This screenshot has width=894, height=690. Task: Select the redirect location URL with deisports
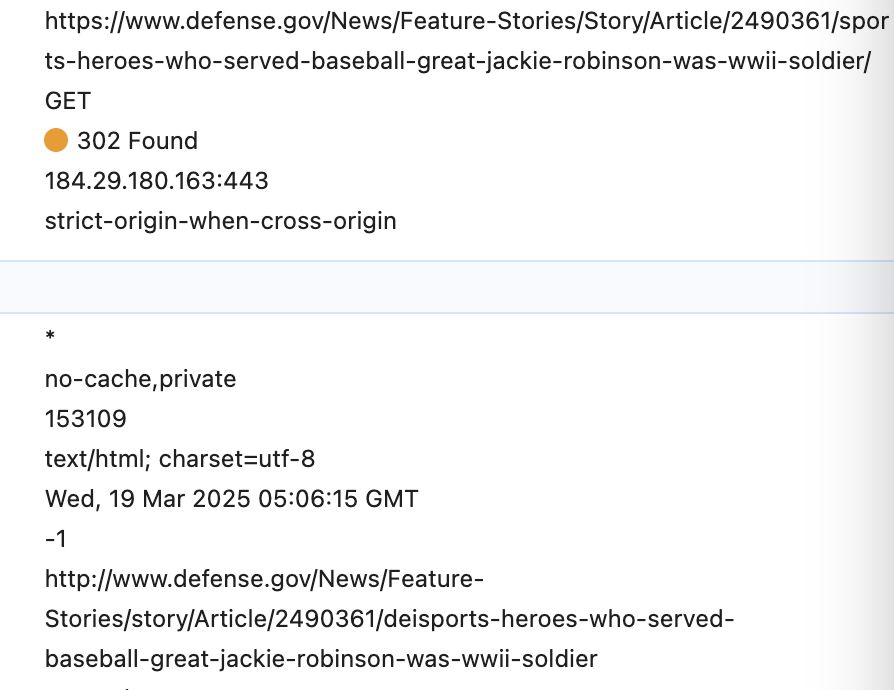click(x=389, y=619)
